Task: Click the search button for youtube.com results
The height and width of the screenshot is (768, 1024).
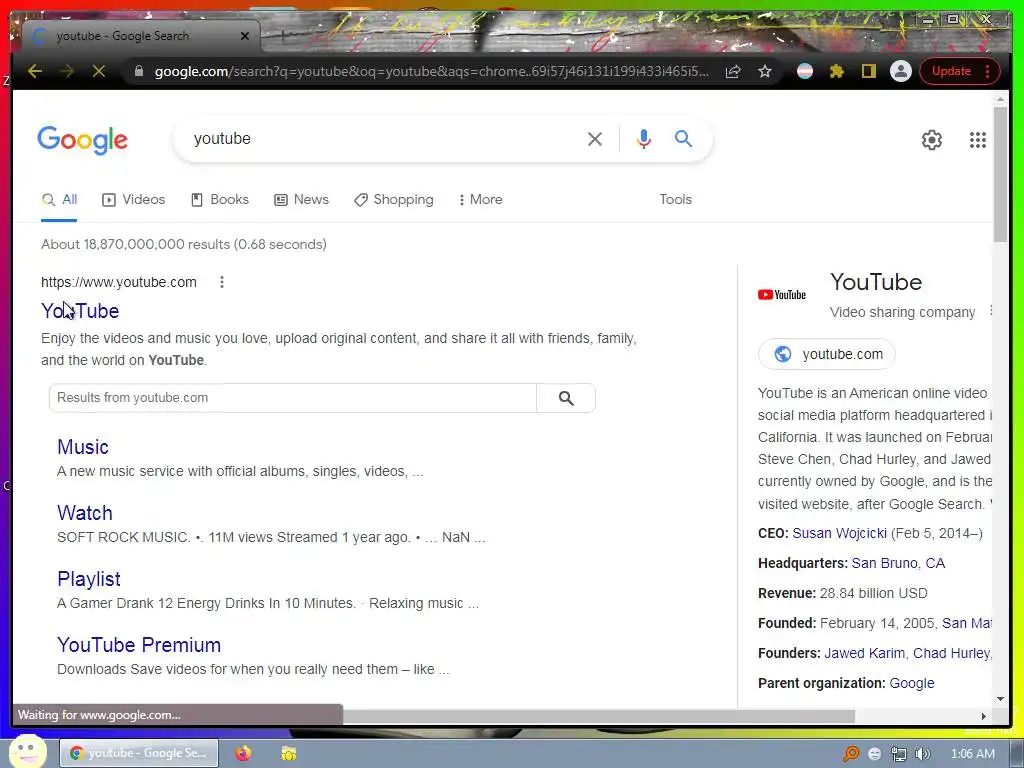Action: coord(566,398)
